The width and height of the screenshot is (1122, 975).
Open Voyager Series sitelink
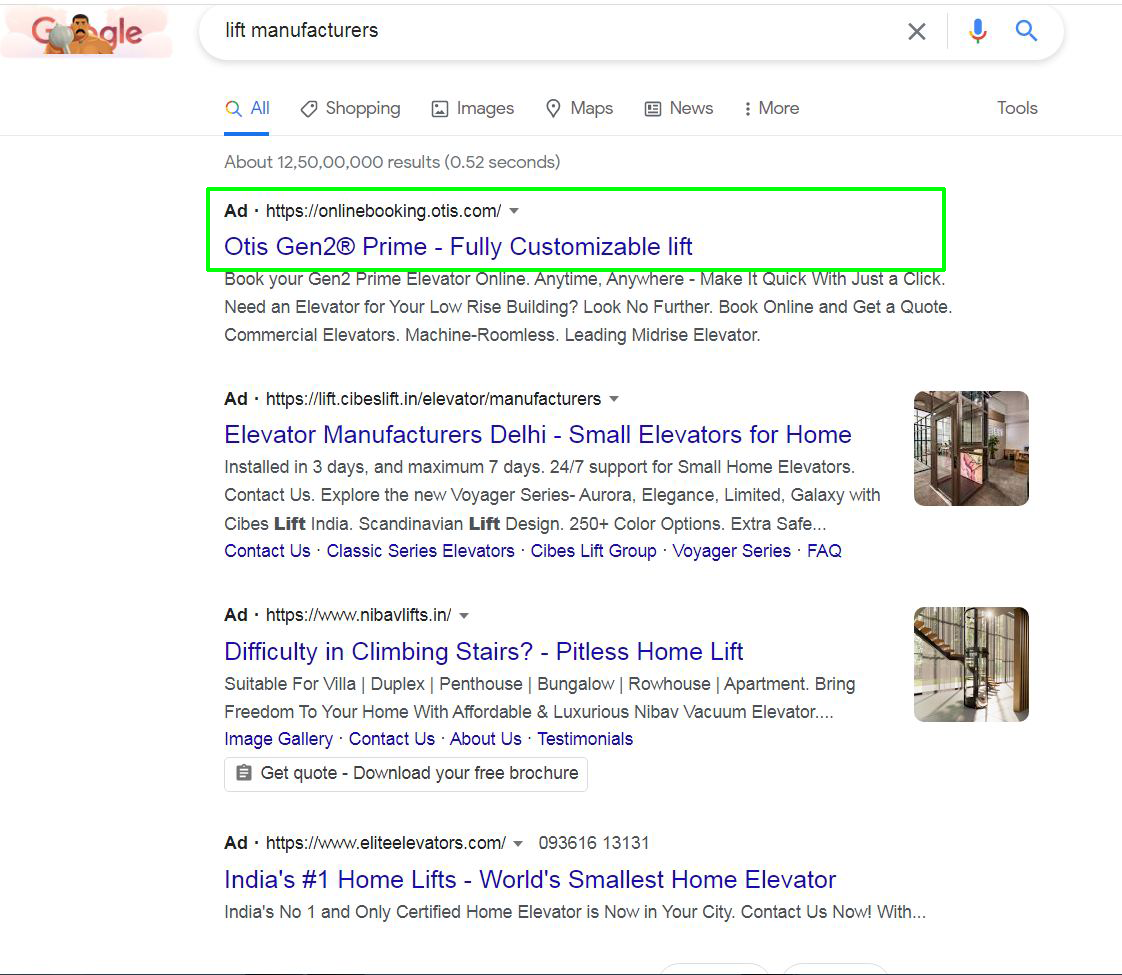click(x=731, y=551)
